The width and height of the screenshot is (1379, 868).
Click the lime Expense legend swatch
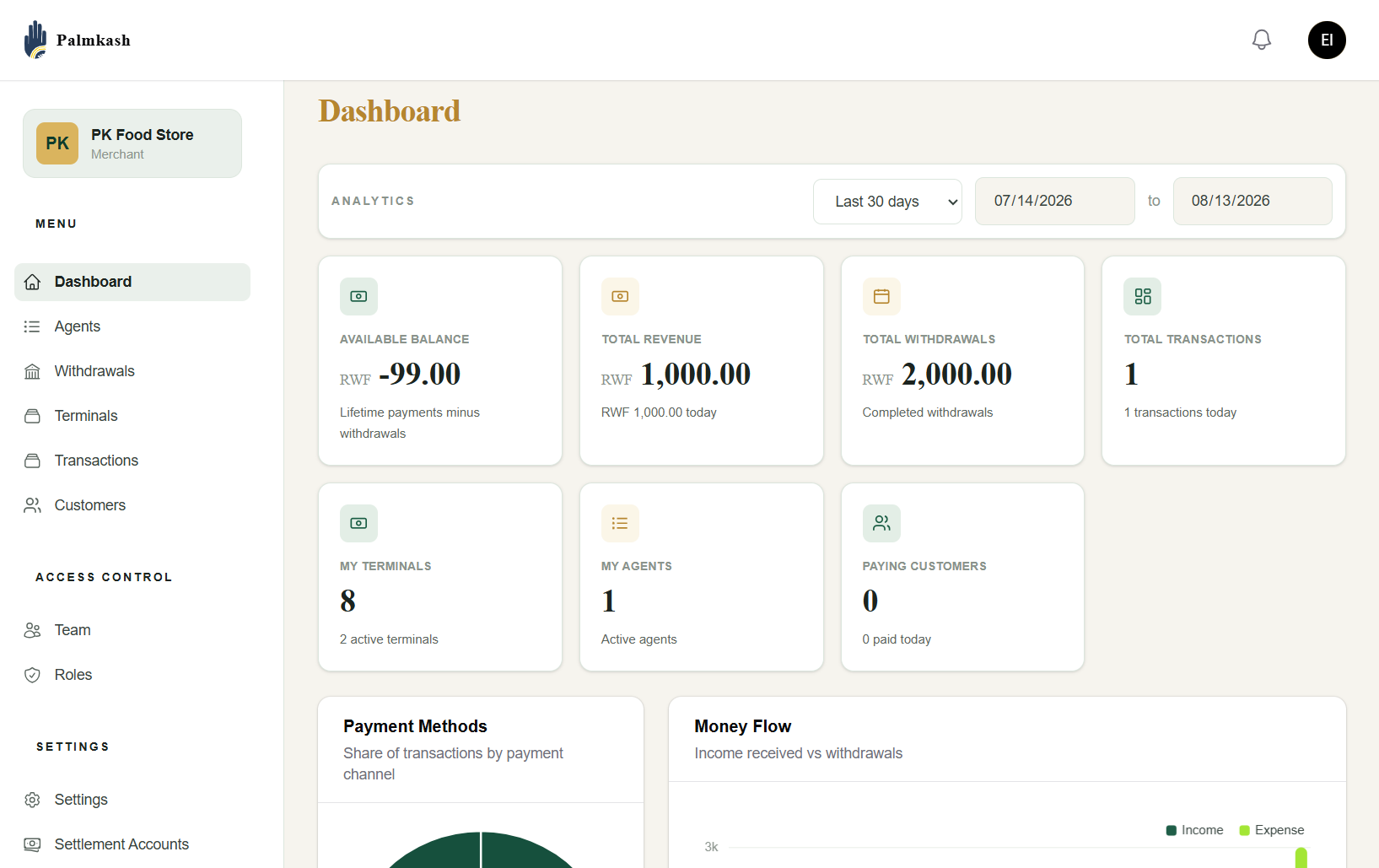pos(1244,831)
